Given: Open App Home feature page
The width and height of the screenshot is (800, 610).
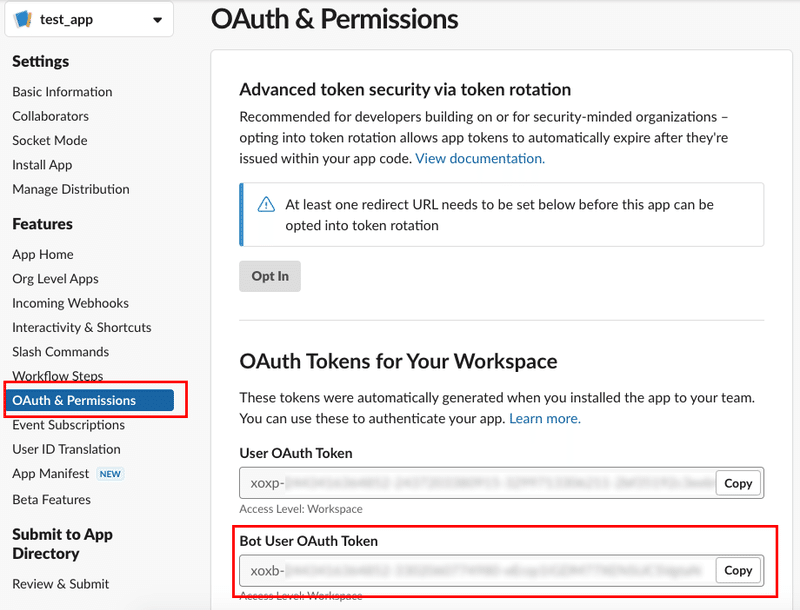Looking at the screenshot, I should pos(43,255).
